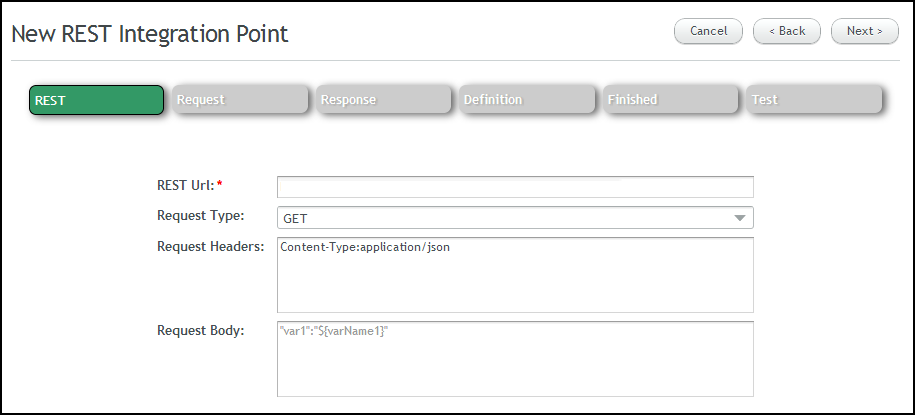Open the Request Type dropdown

pos(515,218)
